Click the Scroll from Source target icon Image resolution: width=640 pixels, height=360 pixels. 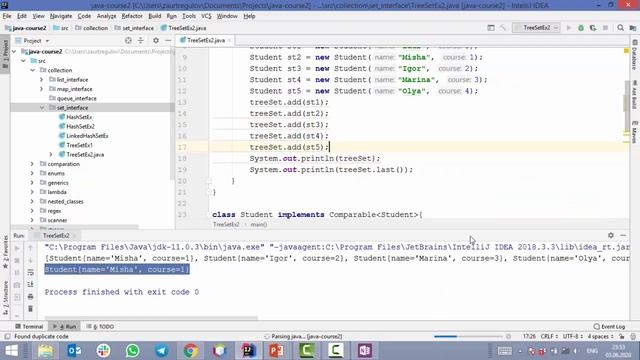pos(128,40)
